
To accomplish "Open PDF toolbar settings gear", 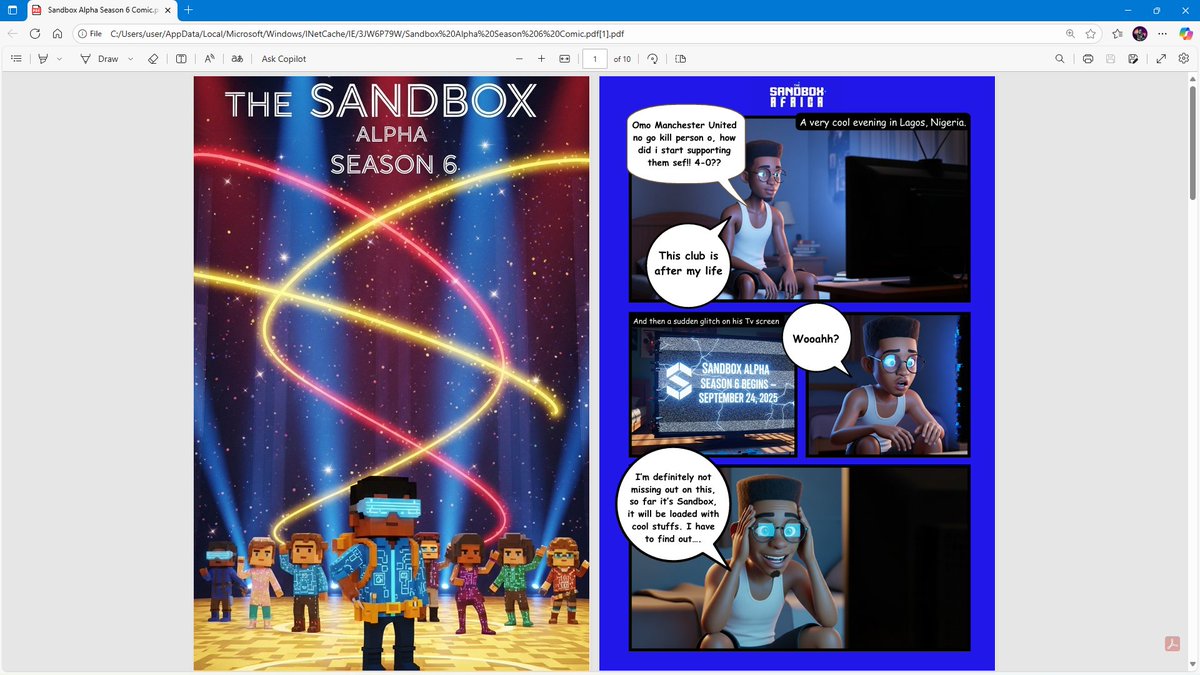I will click(1183, 59).
